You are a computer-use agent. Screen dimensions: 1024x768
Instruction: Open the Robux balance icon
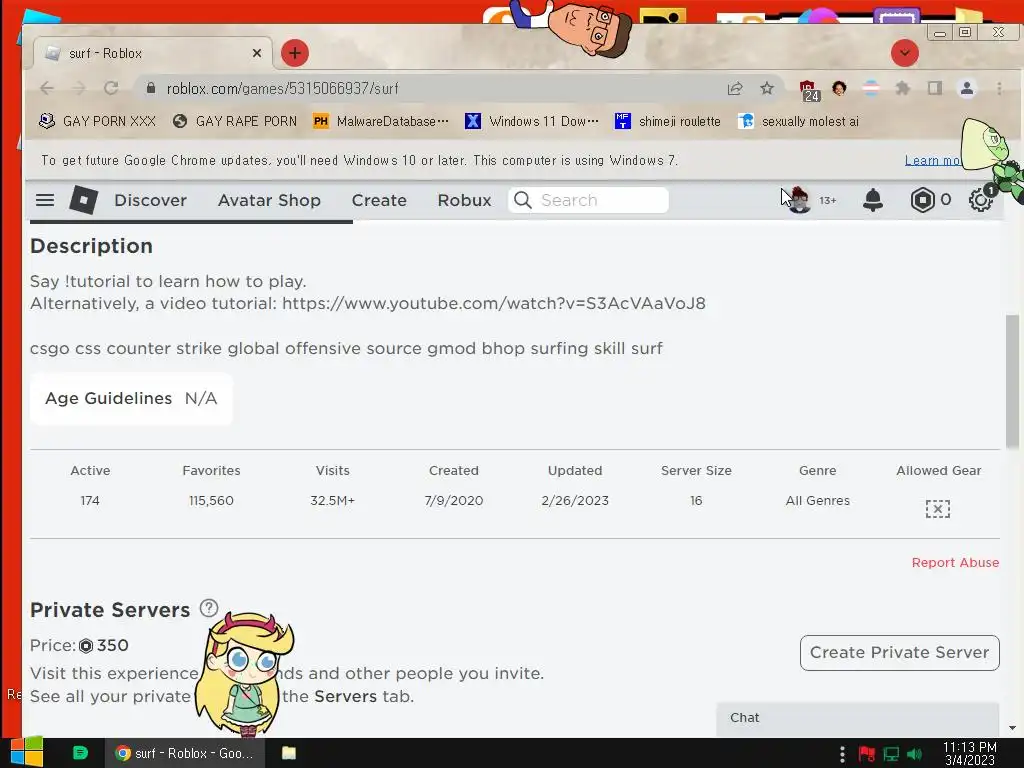[922, 200]
